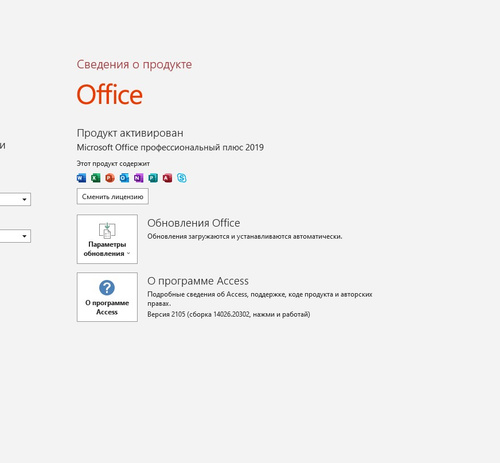Click the green Excel icon
The width and height of the screenshot is (500, 463).
(x=96, y=178)
